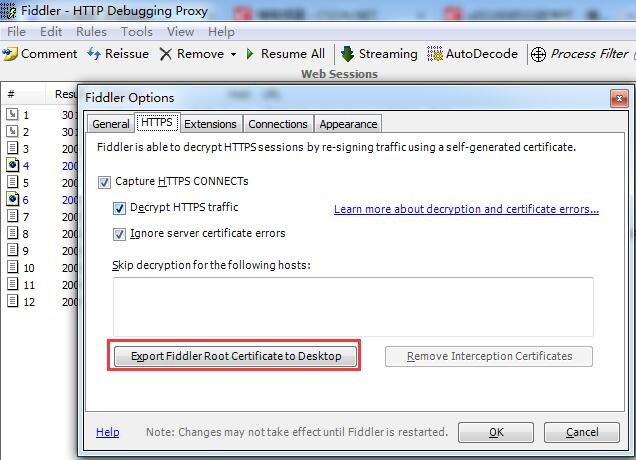Click the Help link in Fiddler Options
The height and width of the screenshot is (460, 636).
[x=107, y=432]
